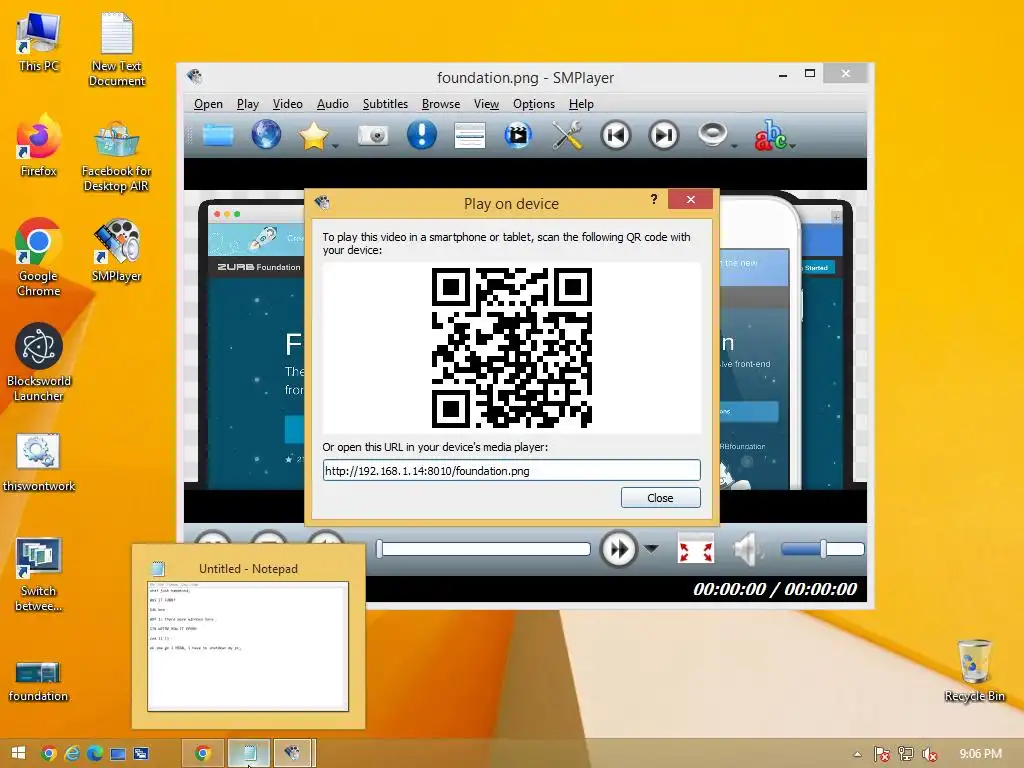This screenshot has width=1024, height=768.
Task: Expand the Favorites star dropdown arrow
Action: point(335,146)
